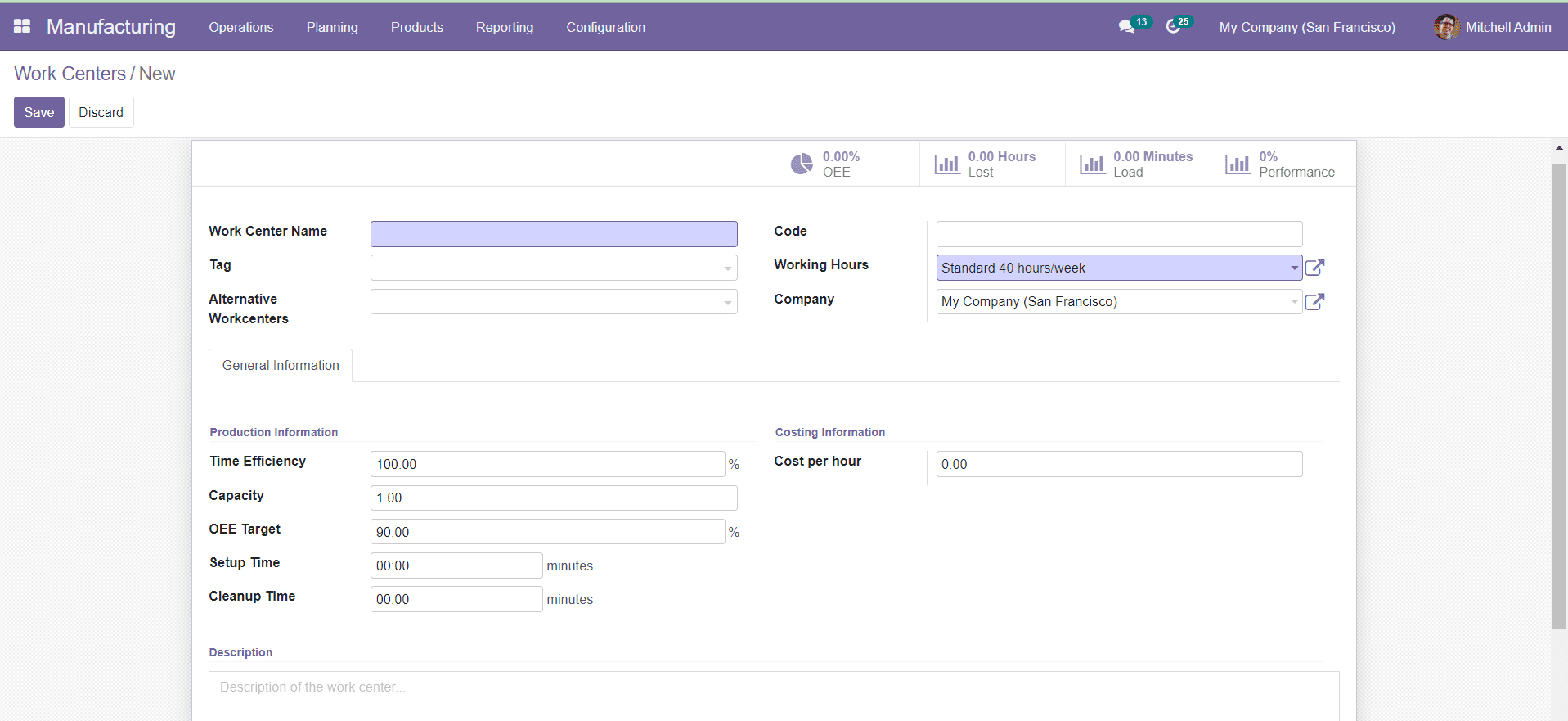Discard the work center changes
The height and width of the screenshot is (721, 1568).
point(101,112)
